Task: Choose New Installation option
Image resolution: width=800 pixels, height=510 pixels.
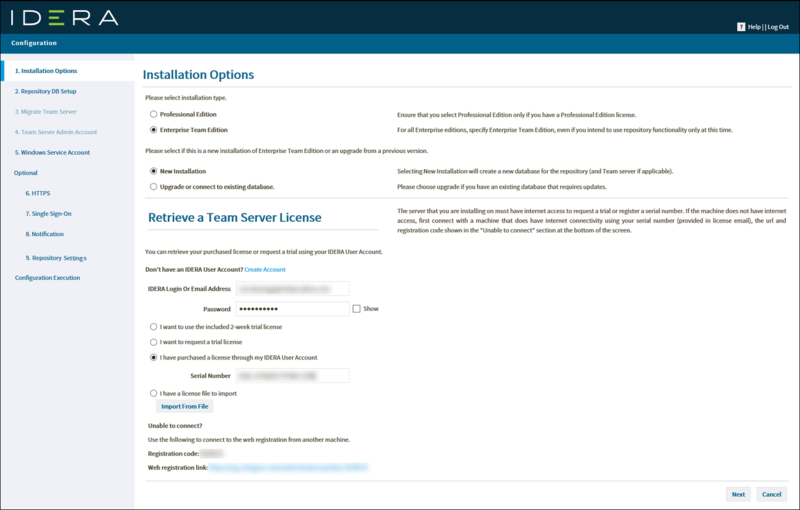Action: (x=154, y=171)
